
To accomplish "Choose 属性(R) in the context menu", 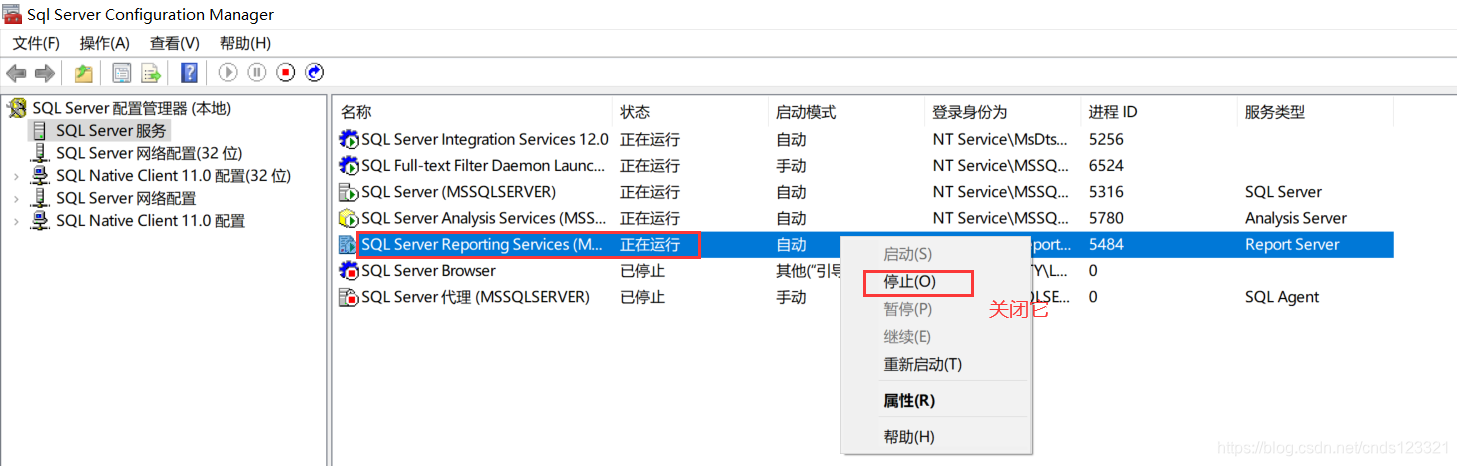I will click(909, 401).
